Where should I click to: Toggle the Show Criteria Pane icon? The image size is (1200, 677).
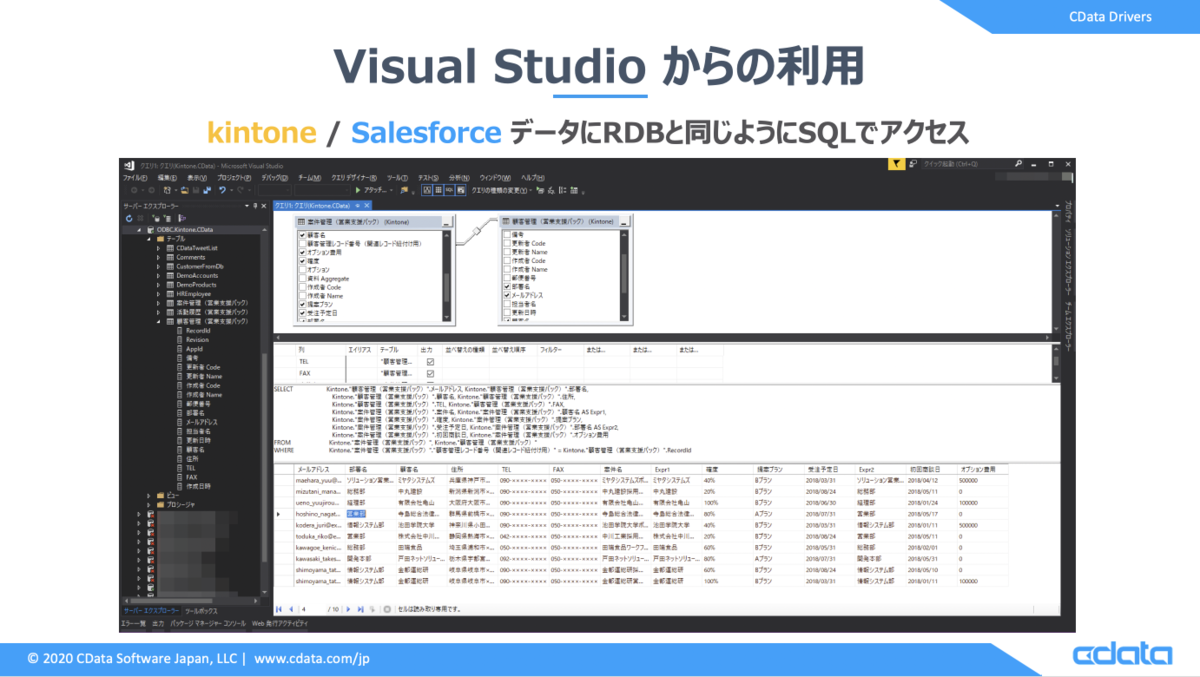click(438, 190)
